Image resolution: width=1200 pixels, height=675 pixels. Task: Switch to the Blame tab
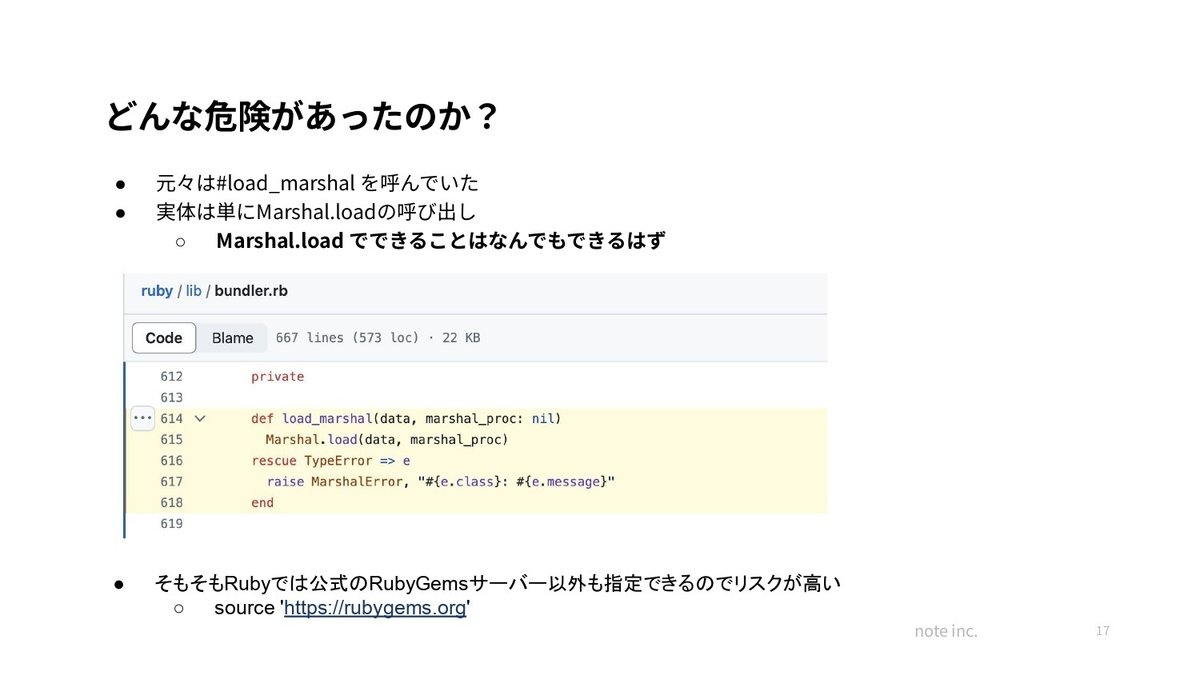click(x=231, y=337)
